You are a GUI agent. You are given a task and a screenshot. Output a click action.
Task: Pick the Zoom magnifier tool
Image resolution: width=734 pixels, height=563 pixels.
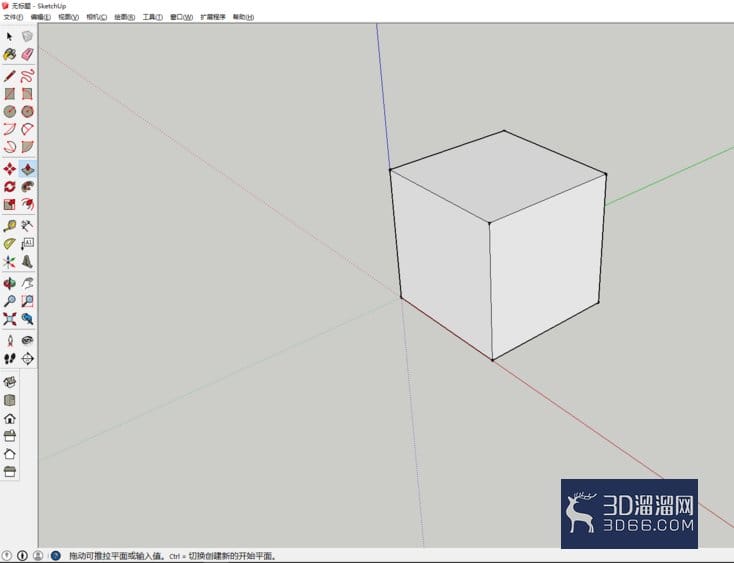point(9,301)
